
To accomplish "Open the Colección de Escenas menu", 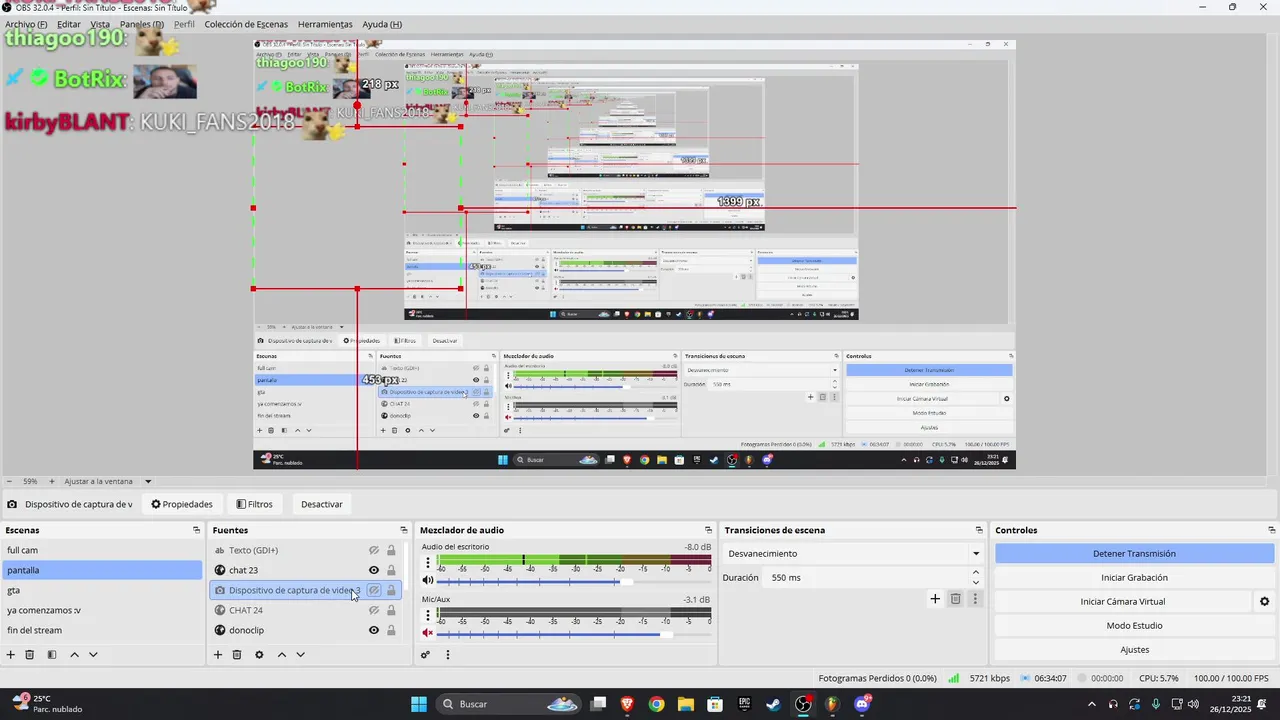I will (247, 24).
